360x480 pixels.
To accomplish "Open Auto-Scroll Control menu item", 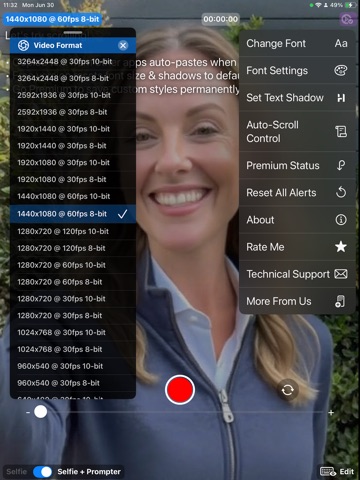I will click(x=297, y=132).
